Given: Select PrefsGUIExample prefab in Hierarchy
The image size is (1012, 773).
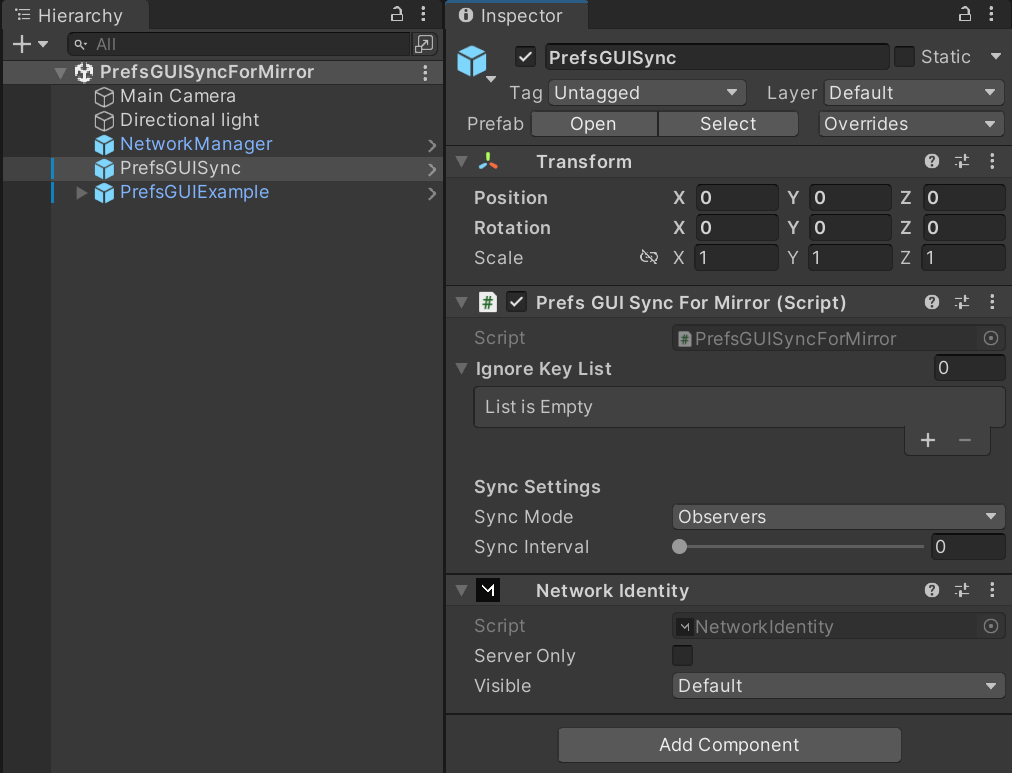Looking at the screenshot, I should pyautogui.click(x=194, y=192).
